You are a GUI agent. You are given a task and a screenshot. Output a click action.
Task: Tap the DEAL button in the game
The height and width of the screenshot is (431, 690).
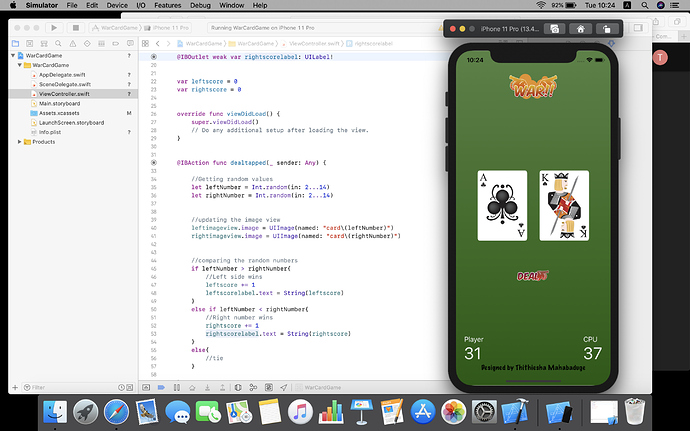point(530,275)
